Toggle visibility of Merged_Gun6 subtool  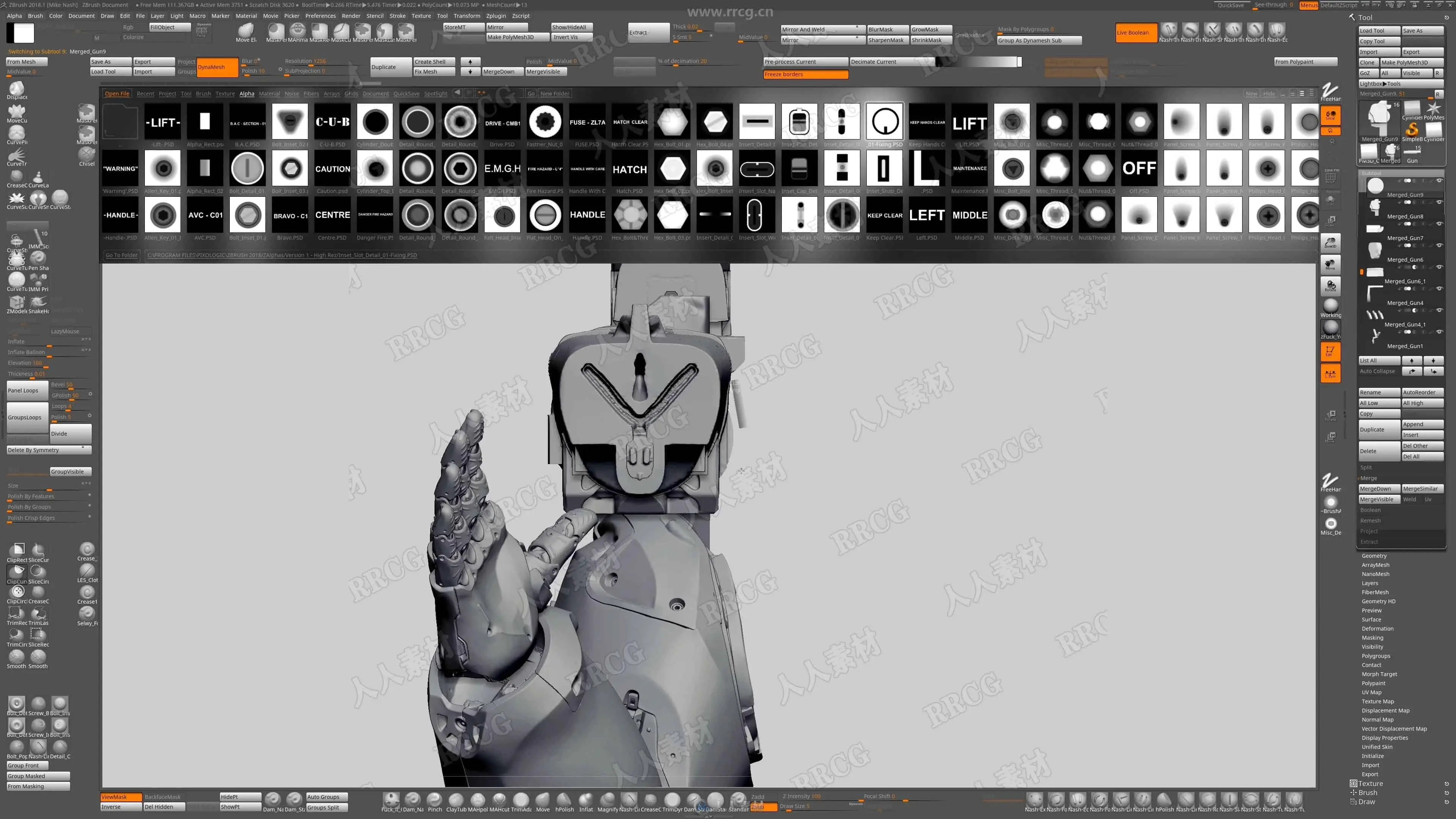[1439, 245]
